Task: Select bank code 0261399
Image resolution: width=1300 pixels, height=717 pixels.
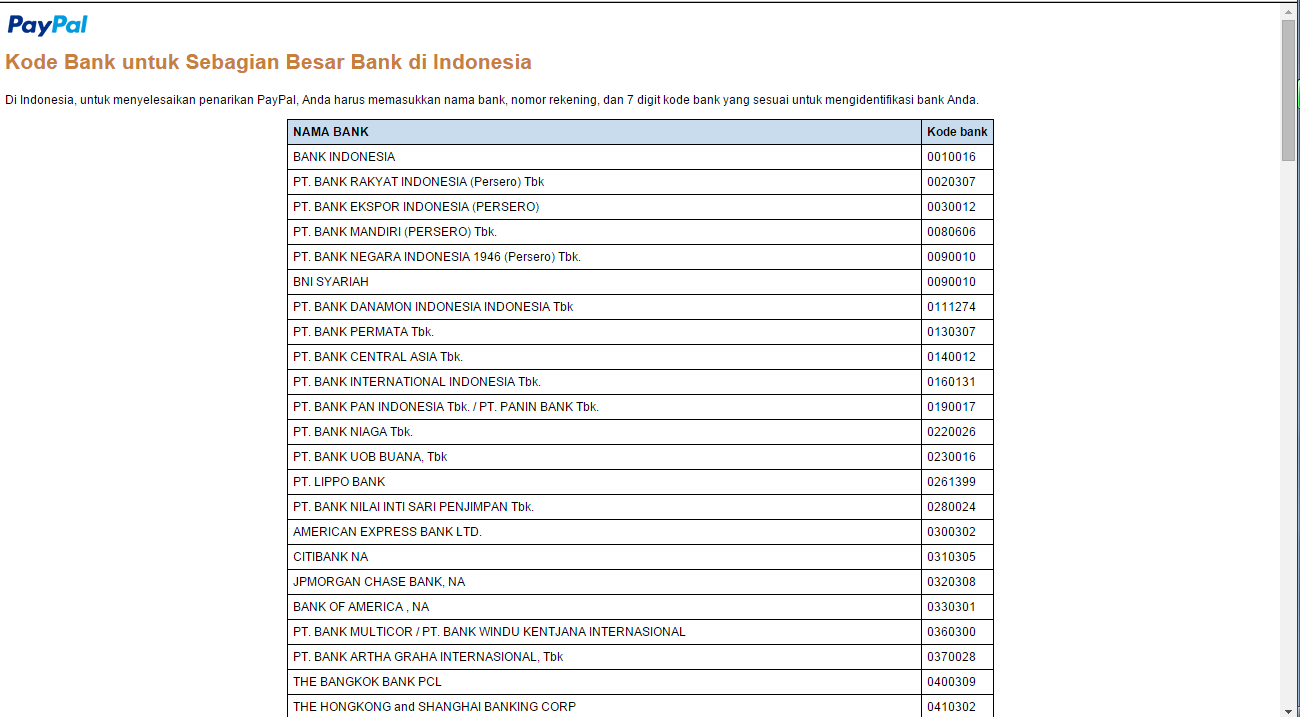Action: tap(951, 482)
